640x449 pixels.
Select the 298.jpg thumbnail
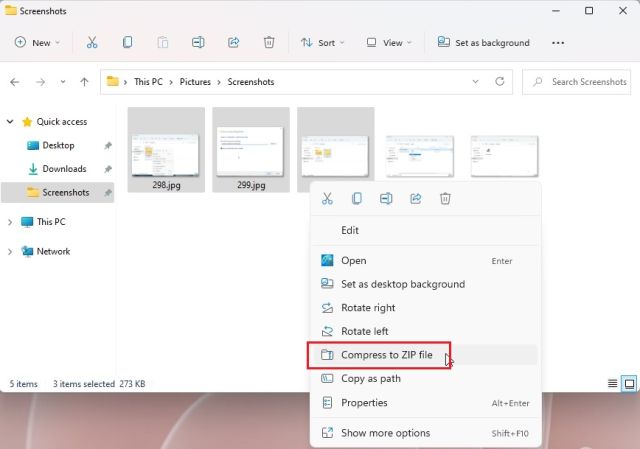click(x=166, y=148)
